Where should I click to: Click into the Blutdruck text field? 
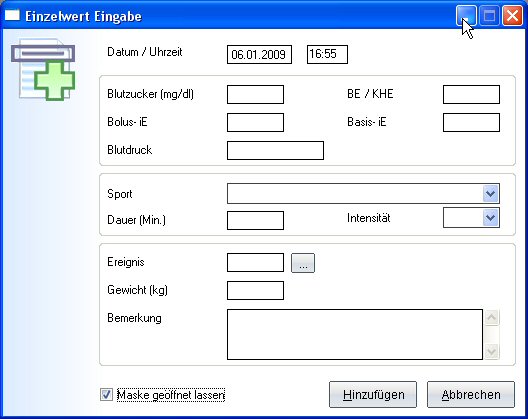tap(275, 151)
